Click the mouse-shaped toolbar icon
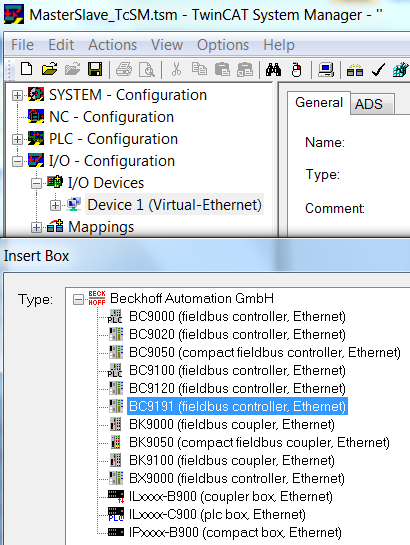Image resolution: width=410 pixels, height=545 pixels. [296, 70]
